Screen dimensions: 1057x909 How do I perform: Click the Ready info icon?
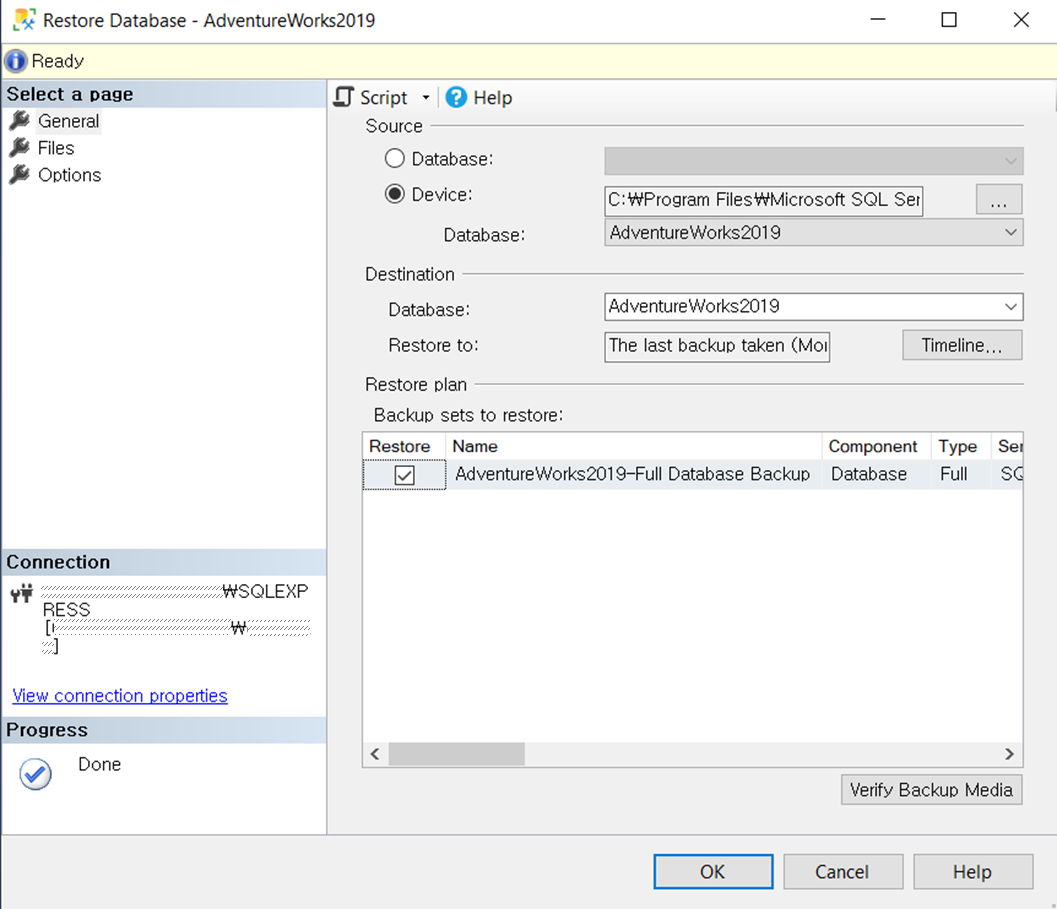16,61
